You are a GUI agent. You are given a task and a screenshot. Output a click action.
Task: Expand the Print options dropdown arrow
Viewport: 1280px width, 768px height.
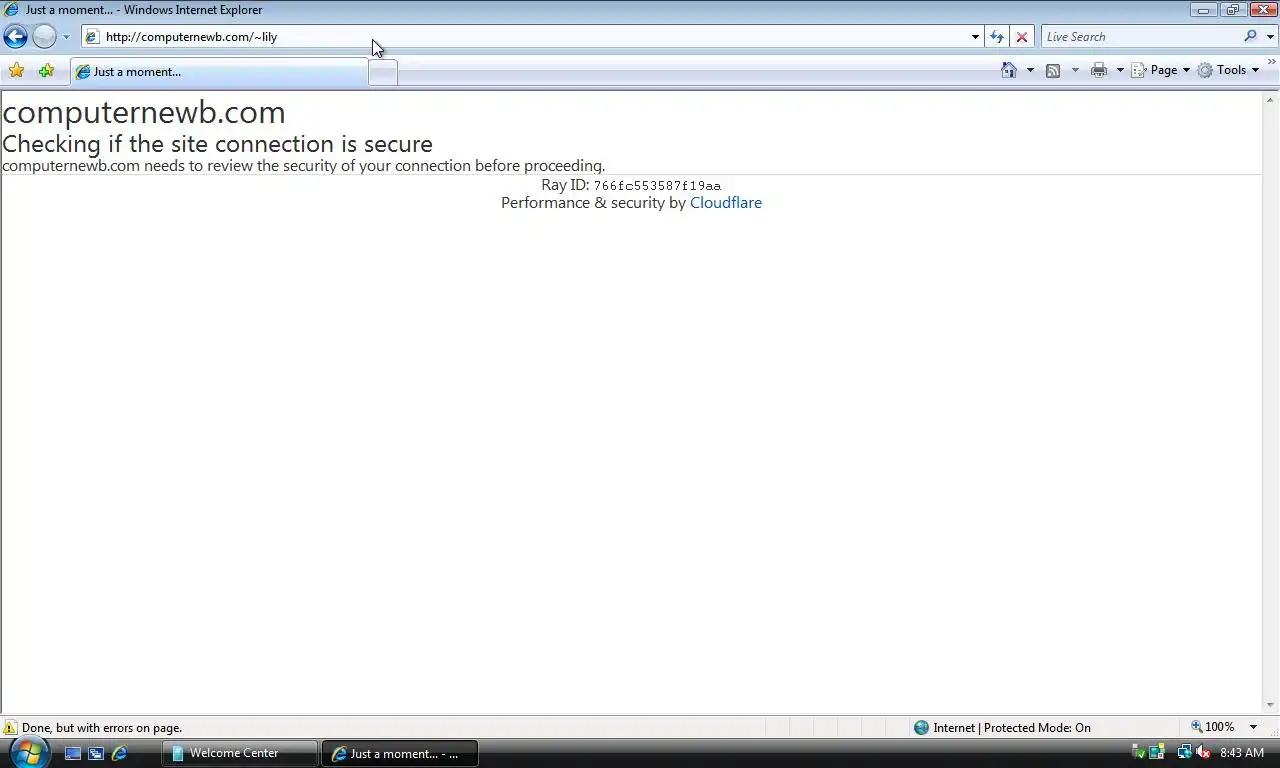1120,70
